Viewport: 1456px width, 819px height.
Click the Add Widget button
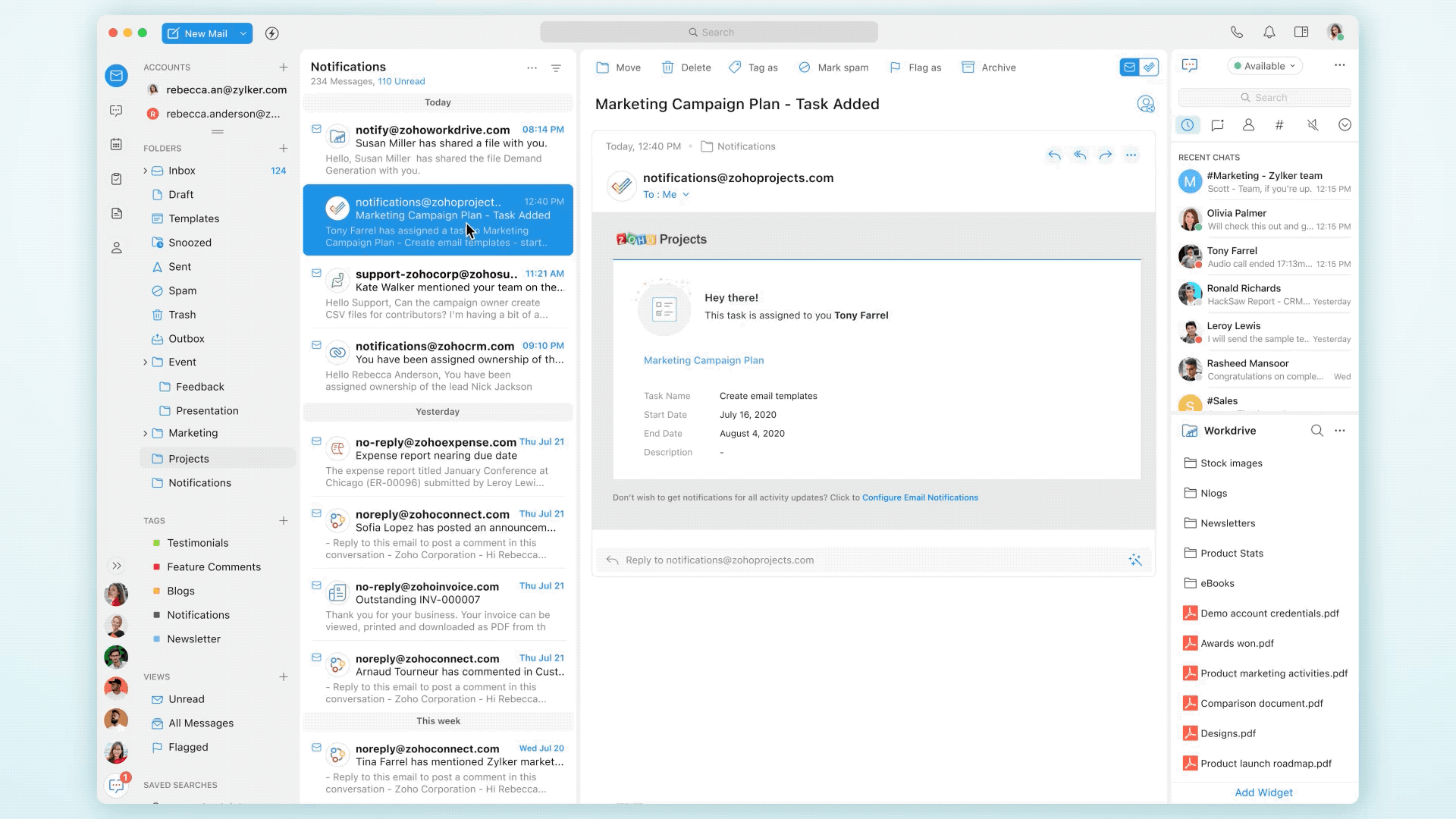click(1263, 792)
